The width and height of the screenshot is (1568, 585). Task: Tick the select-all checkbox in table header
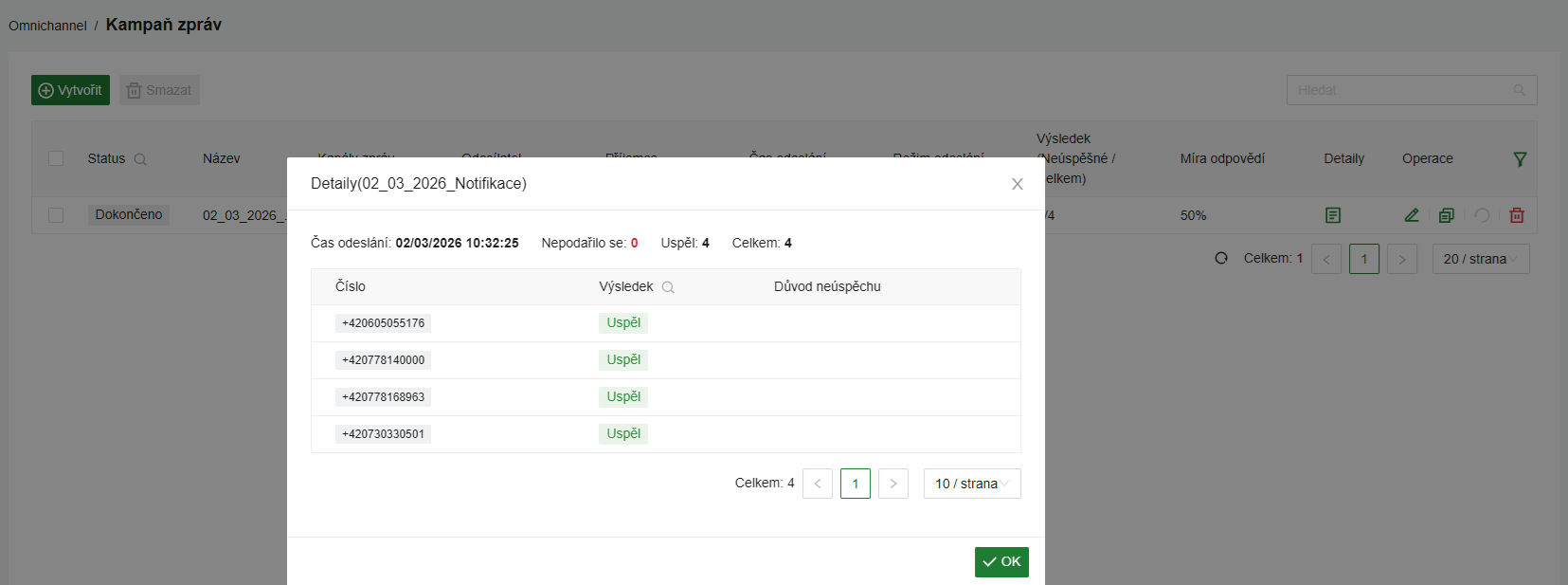[x=56, y=158]
